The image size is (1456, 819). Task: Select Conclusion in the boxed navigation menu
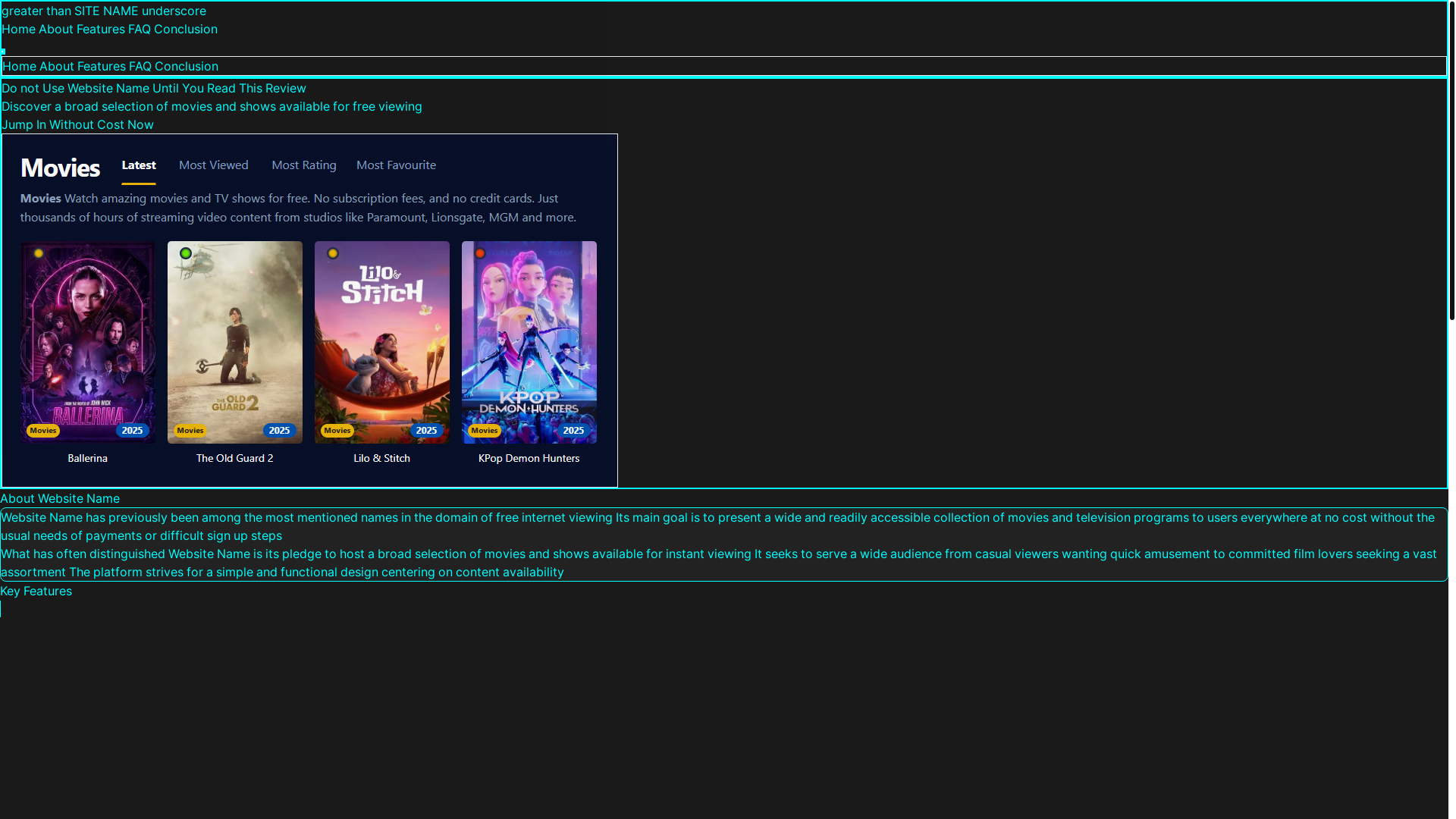click(x=187, y=66)
